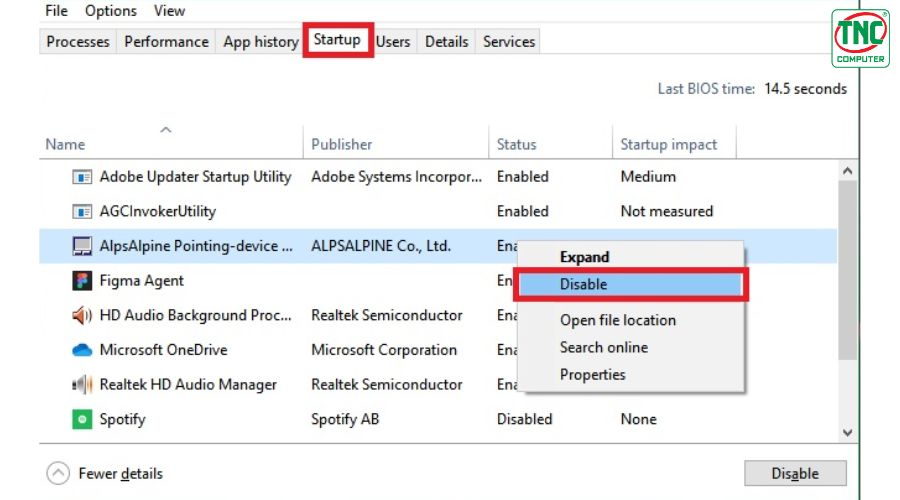The width and height of the screenshot is (900, 500).
Task: Switch to the Processes tab
Action: (x=77, y=42)
